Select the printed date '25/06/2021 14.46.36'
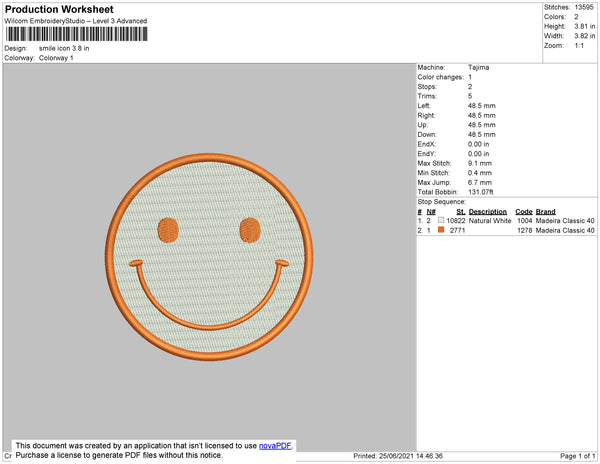The image size is (600, 464). point(411,456)
